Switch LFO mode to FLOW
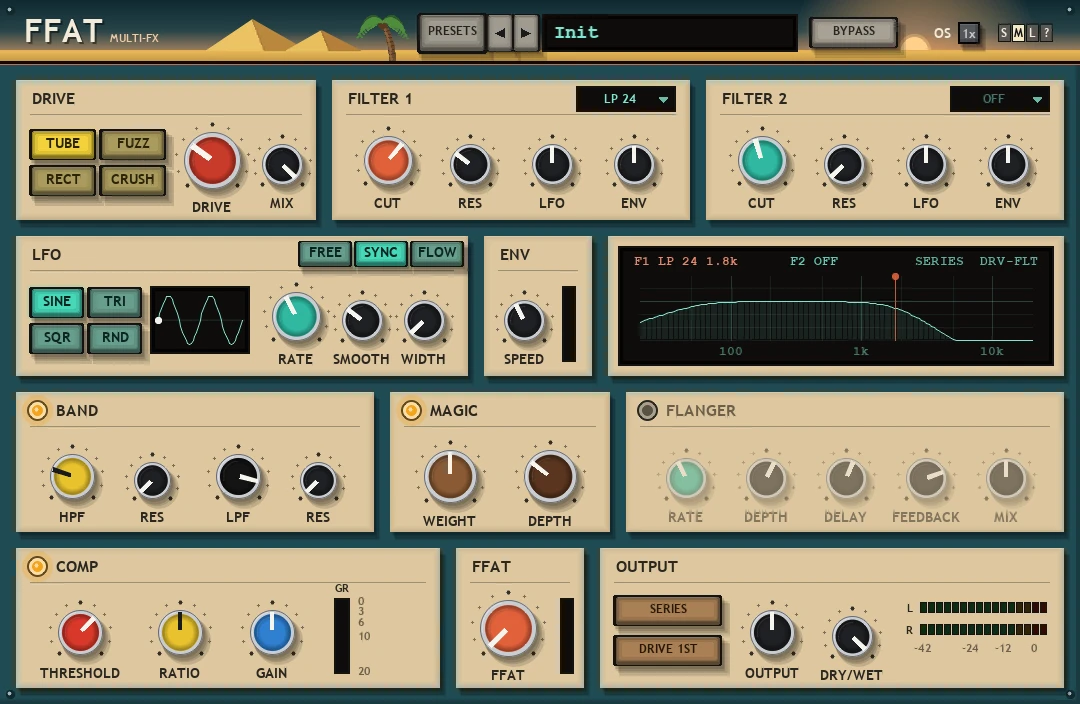 click(437, 253)
